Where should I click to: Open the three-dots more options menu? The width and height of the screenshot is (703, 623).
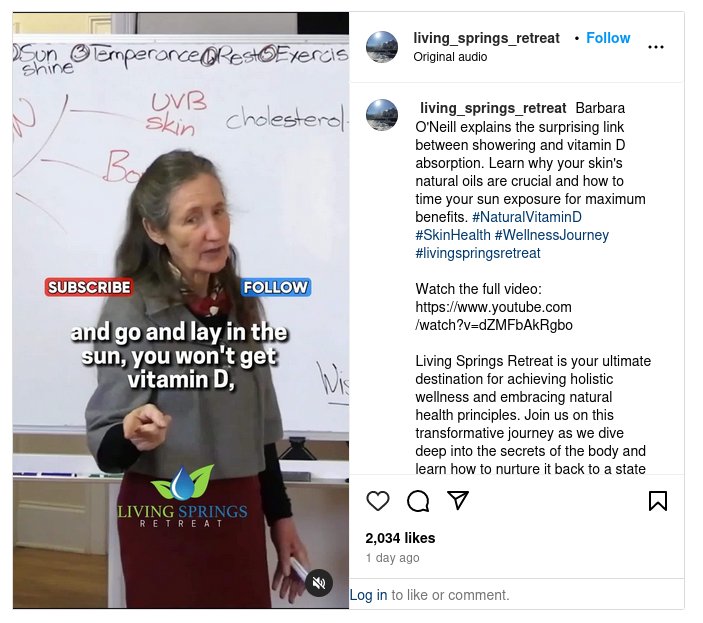655,47
